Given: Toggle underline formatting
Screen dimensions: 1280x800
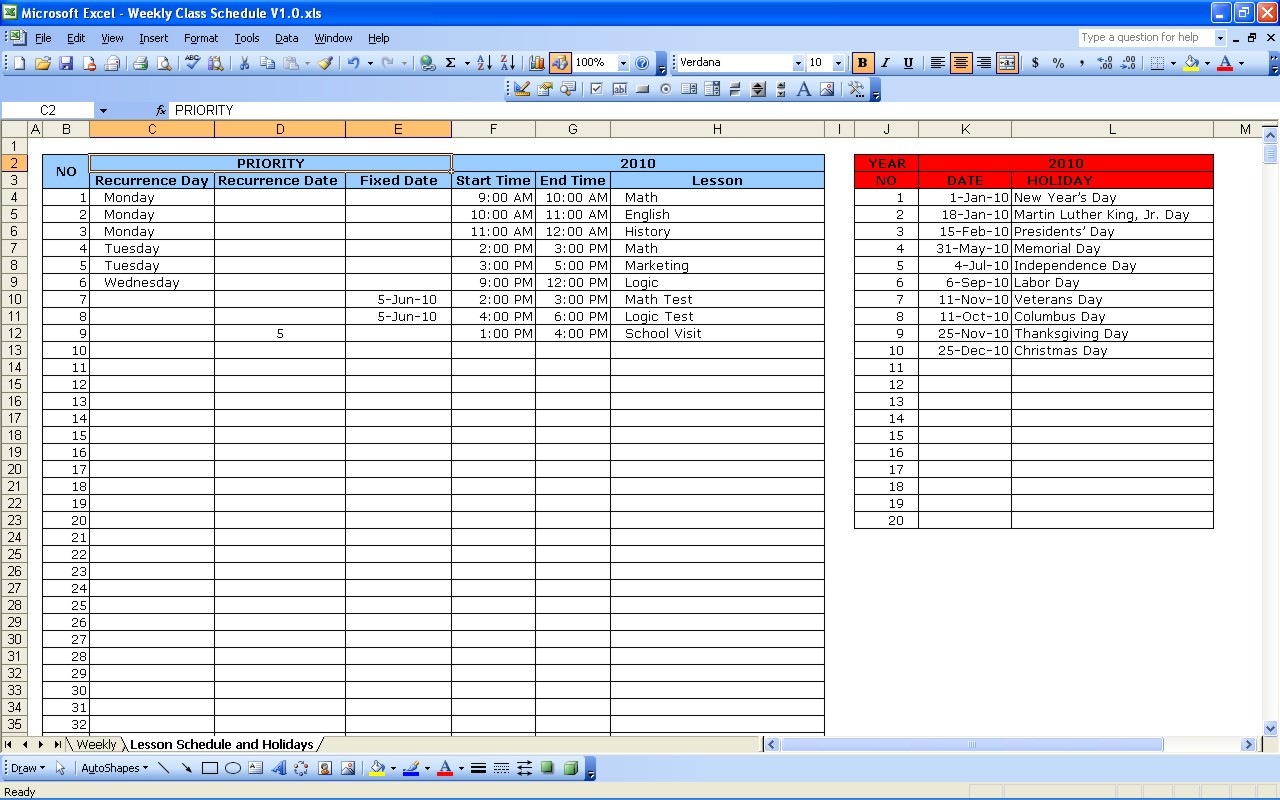Looking at the screenshot, I should (908, 62).
